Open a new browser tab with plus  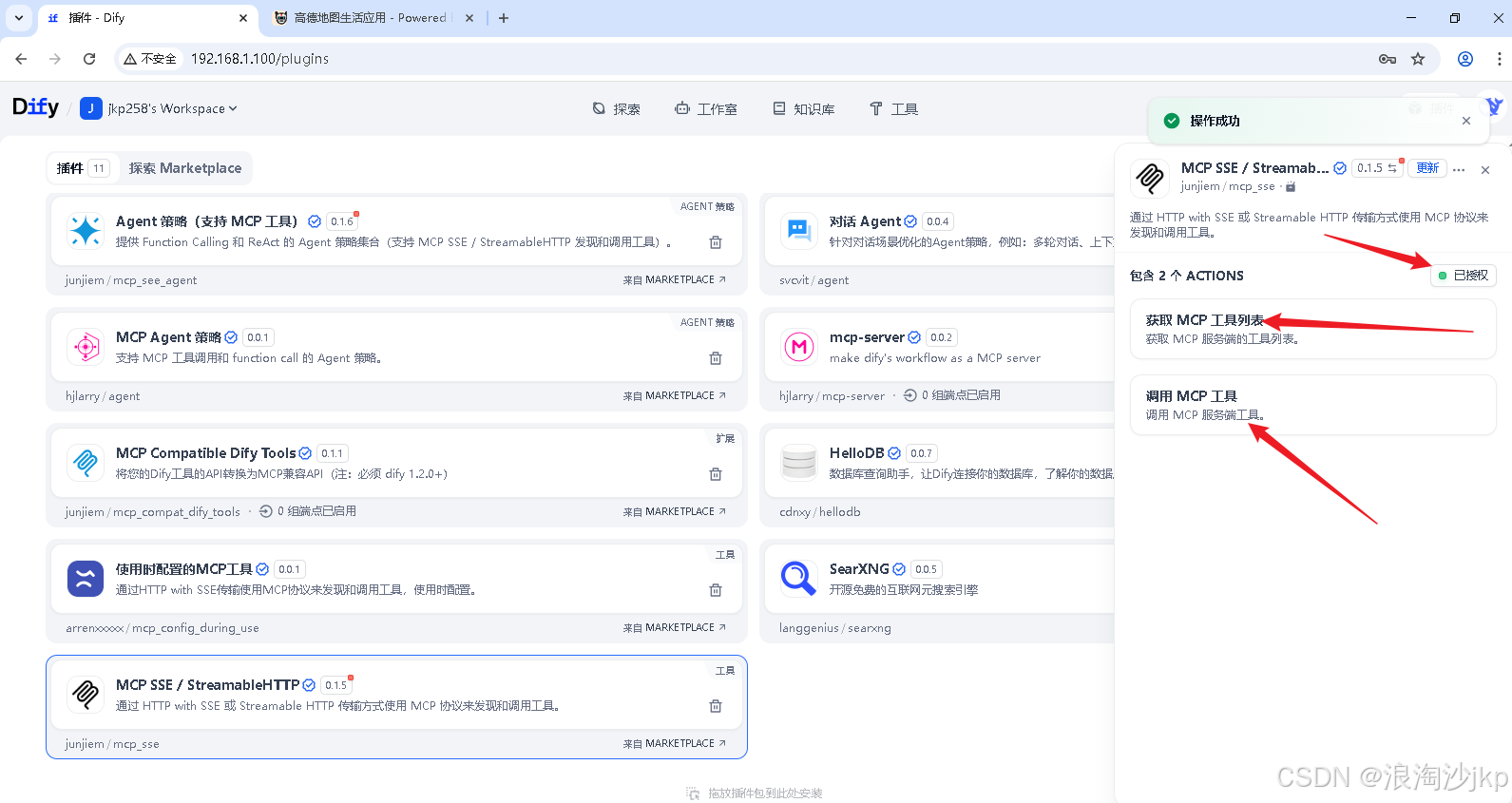[x=504, y=18]
